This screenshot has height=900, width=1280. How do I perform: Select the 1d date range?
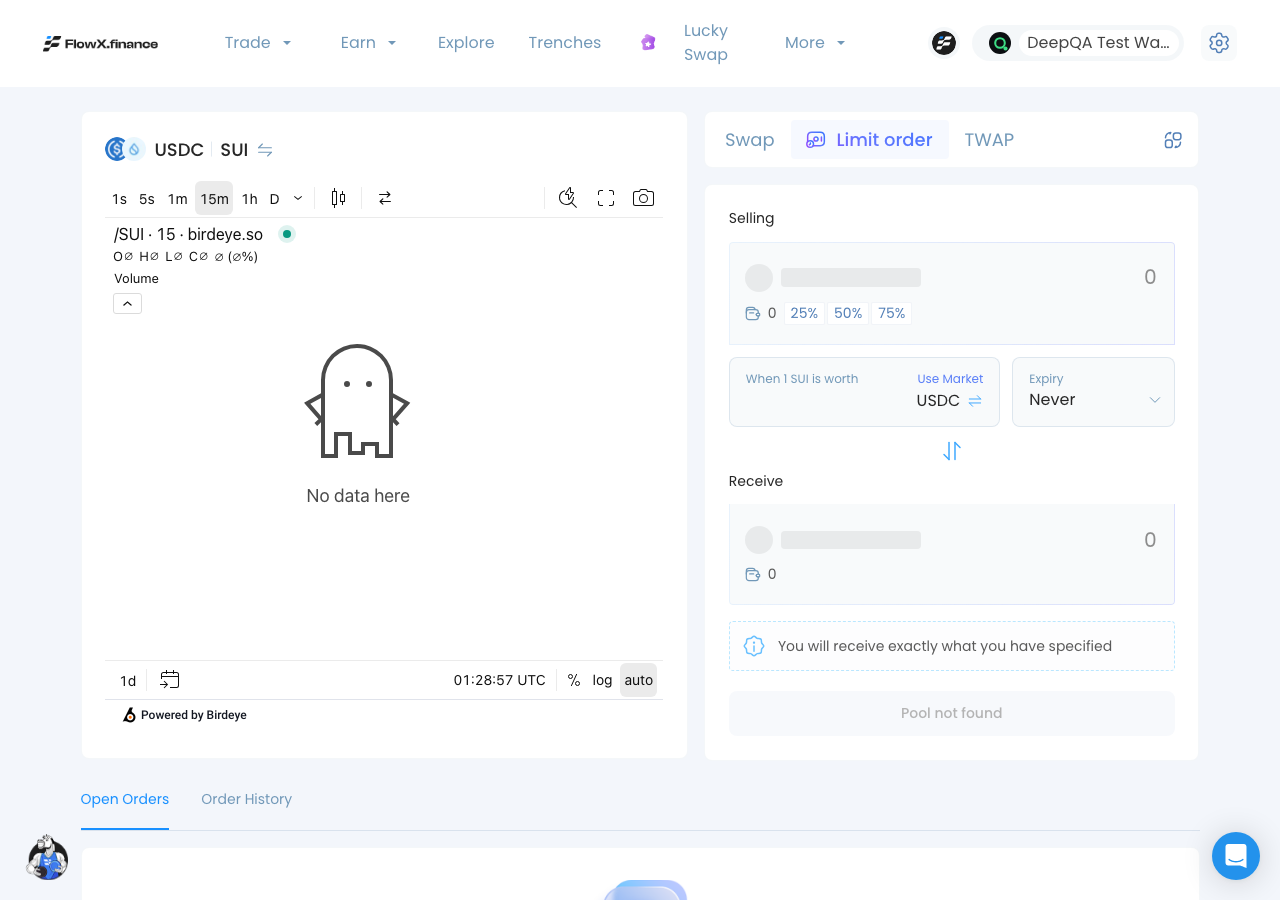[128, 680]
